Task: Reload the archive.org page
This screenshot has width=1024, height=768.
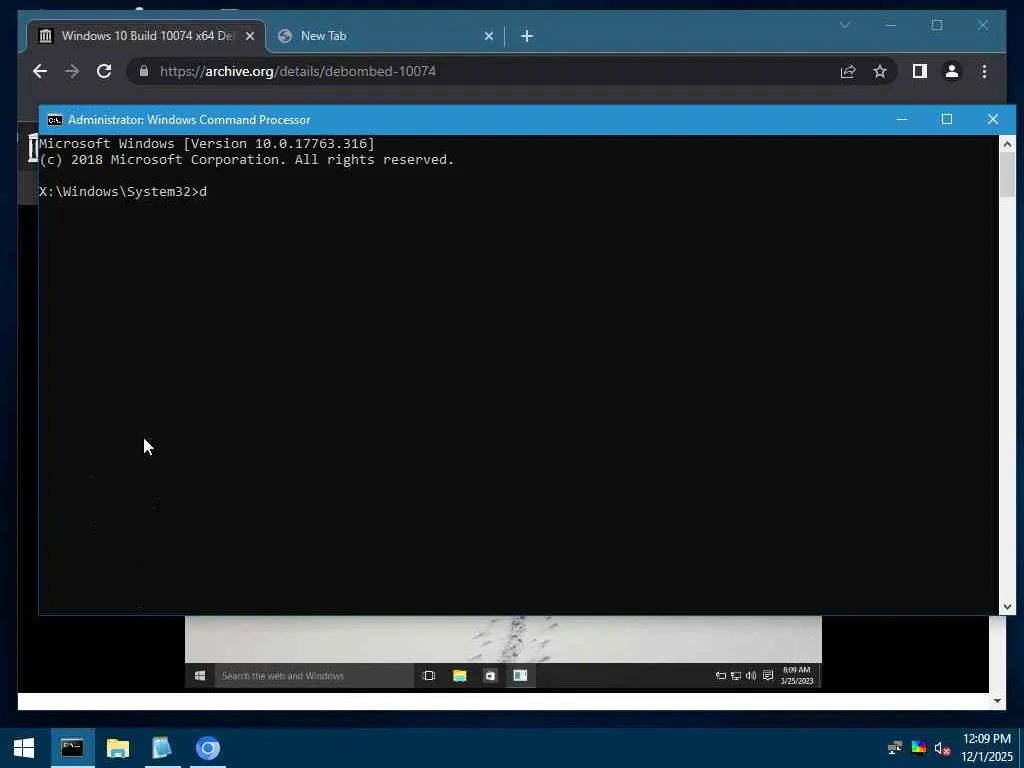Action: [x=104, y=71]
